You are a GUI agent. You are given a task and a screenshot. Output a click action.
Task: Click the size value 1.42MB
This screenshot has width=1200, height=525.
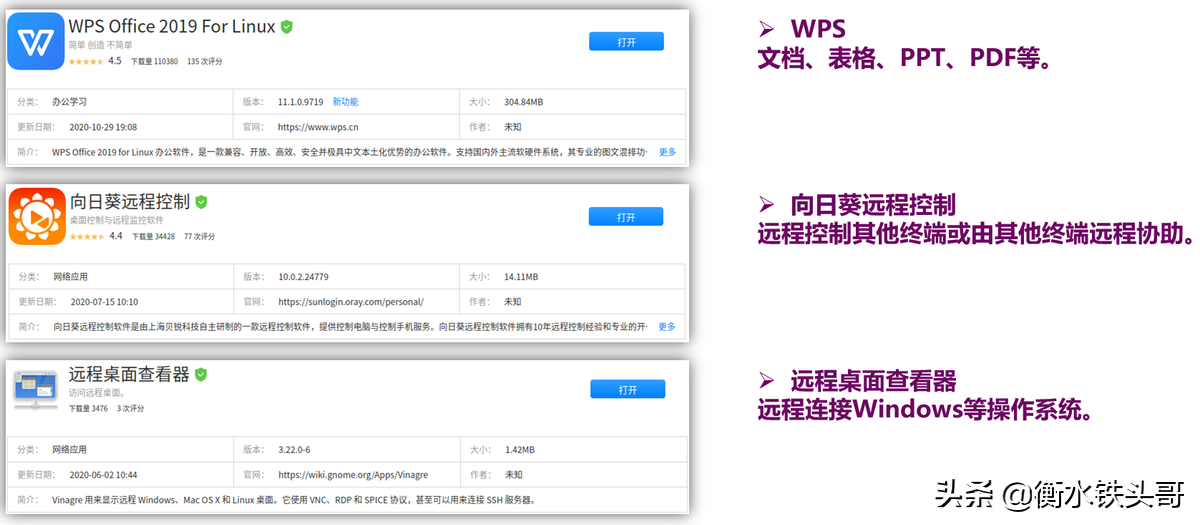519,450
